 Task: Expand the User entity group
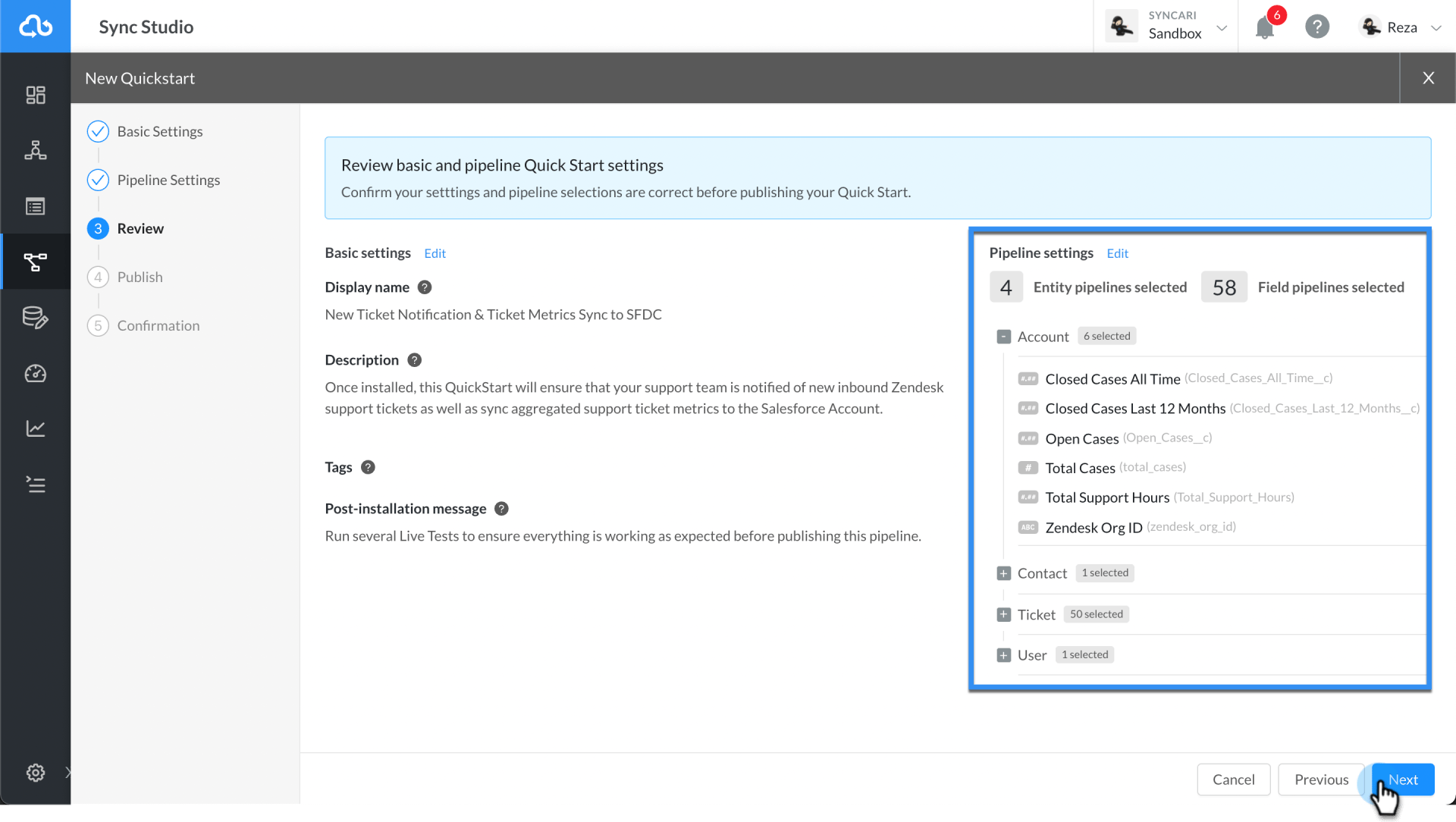click(x=1003, y=655)
